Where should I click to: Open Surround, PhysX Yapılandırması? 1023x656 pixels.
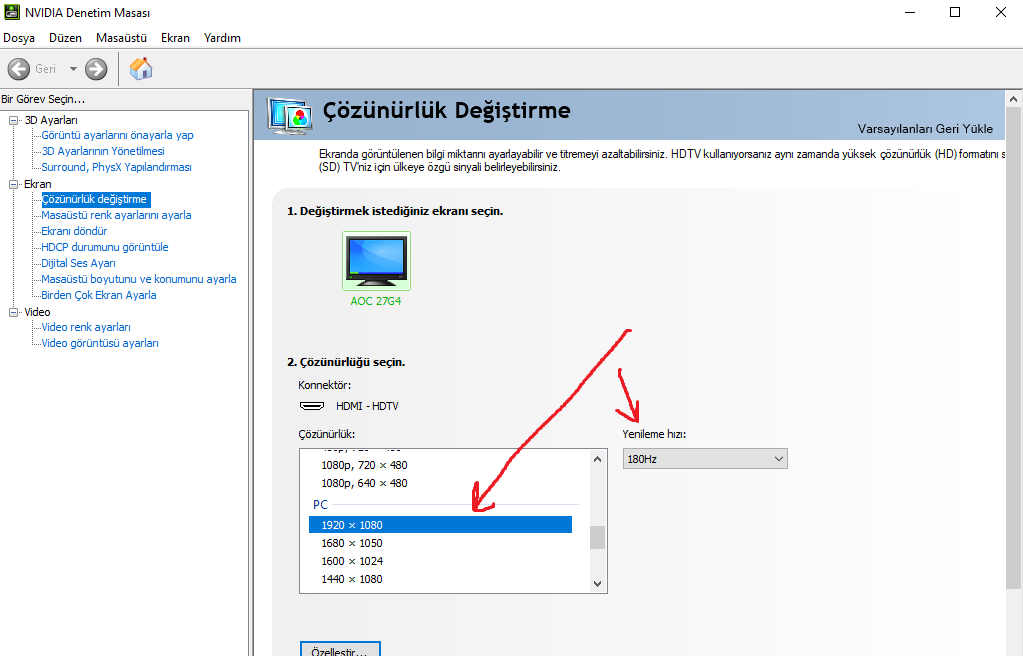[116, 167]
